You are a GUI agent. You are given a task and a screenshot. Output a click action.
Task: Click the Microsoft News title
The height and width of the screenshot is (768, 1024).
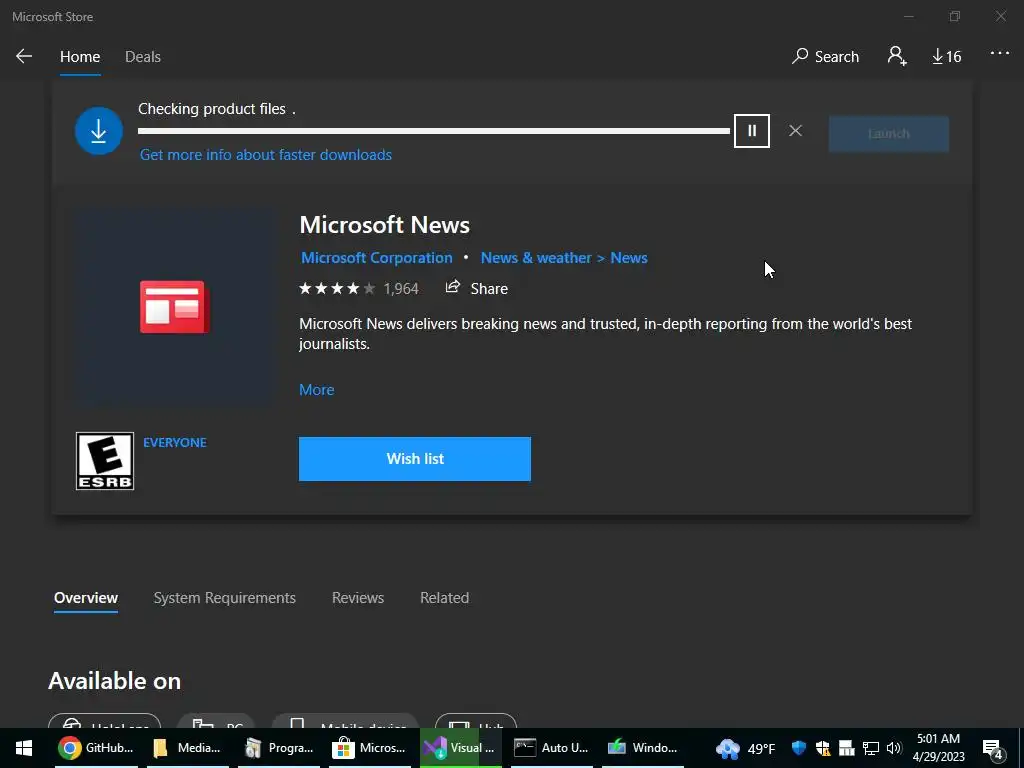[385, 225]
